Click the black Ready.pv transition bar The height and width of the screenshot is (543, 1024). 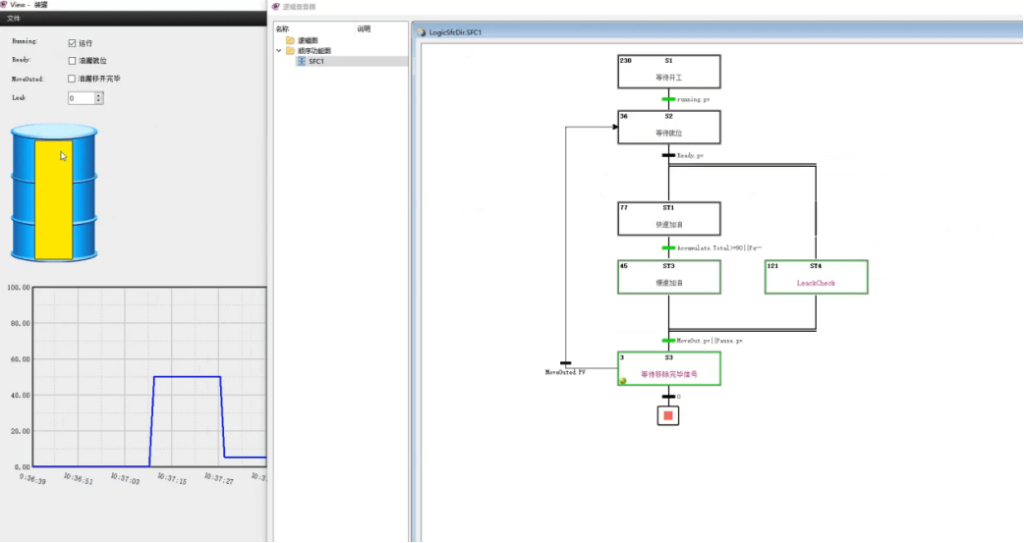(x=668, y=155)
